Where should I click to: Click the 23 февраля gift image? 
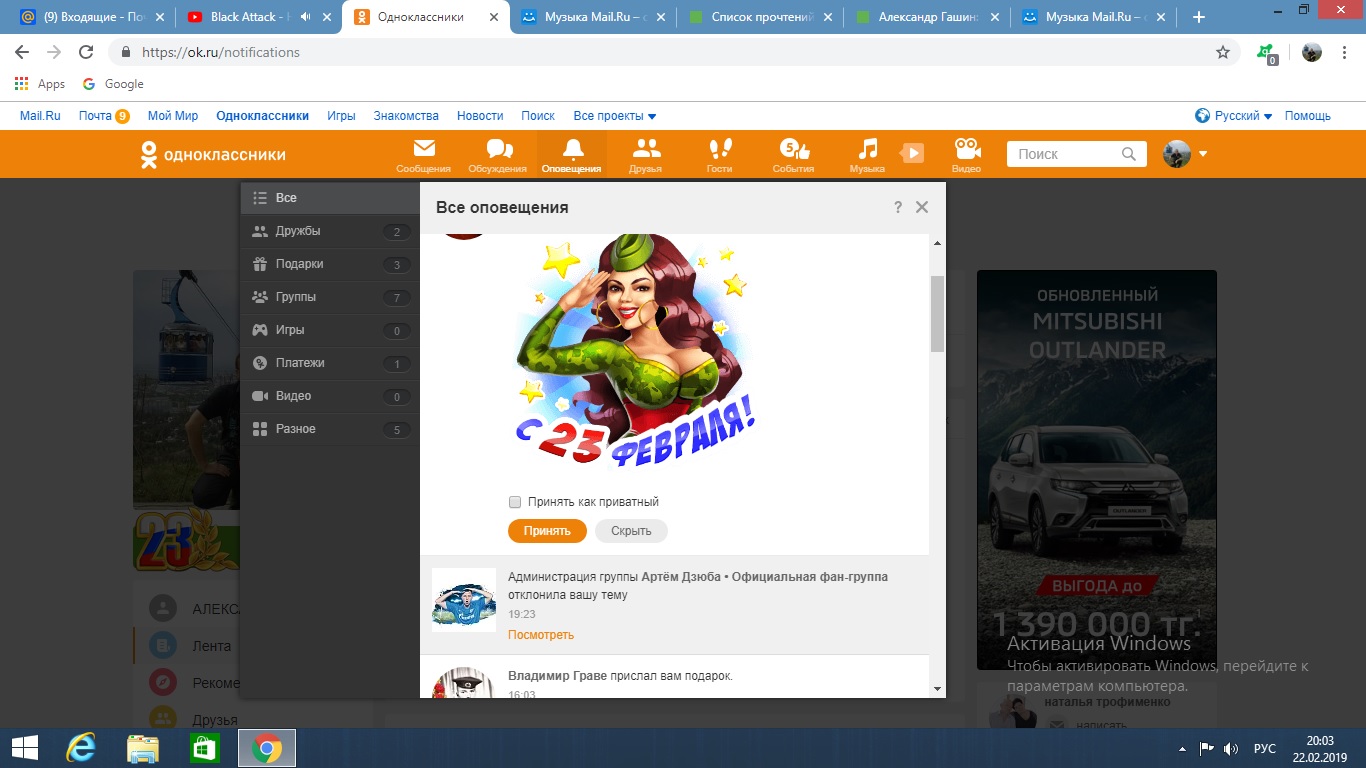point(634,352)
